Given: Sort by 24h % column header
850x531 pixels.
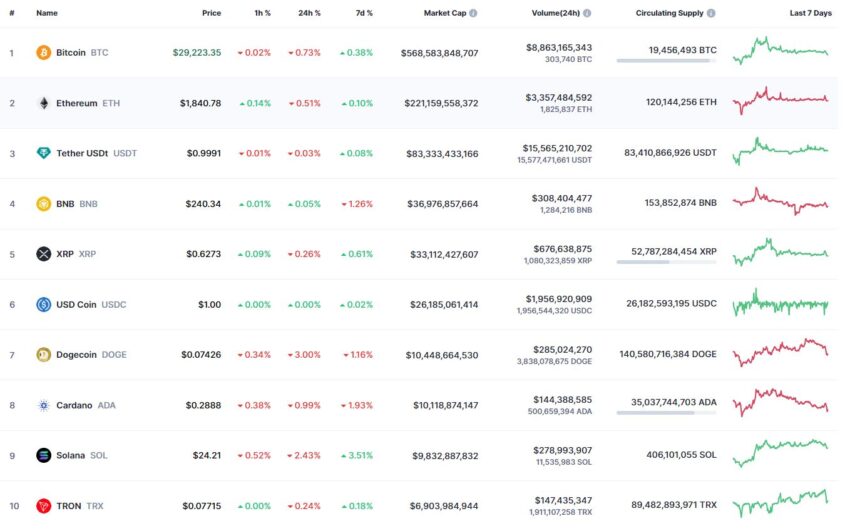Looking at the screenshot, I should (310, 13).
